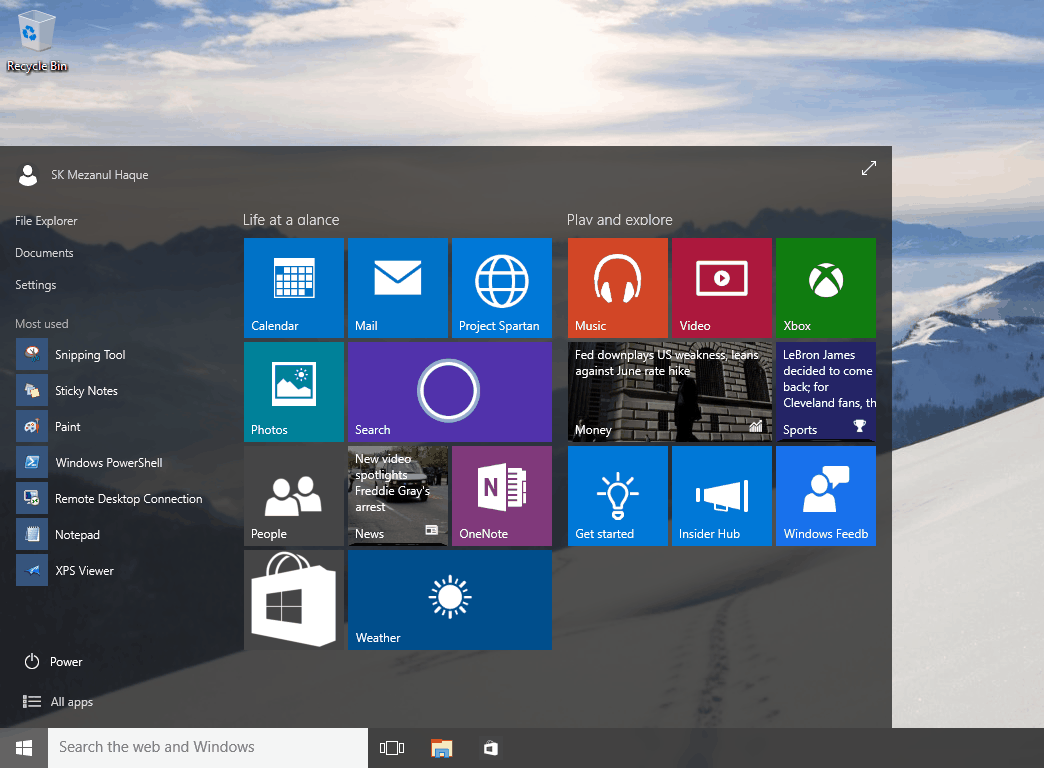Open the Calendar tile
The width and height of the screenshot is (1044, 768).
click(x=293, y=287)
